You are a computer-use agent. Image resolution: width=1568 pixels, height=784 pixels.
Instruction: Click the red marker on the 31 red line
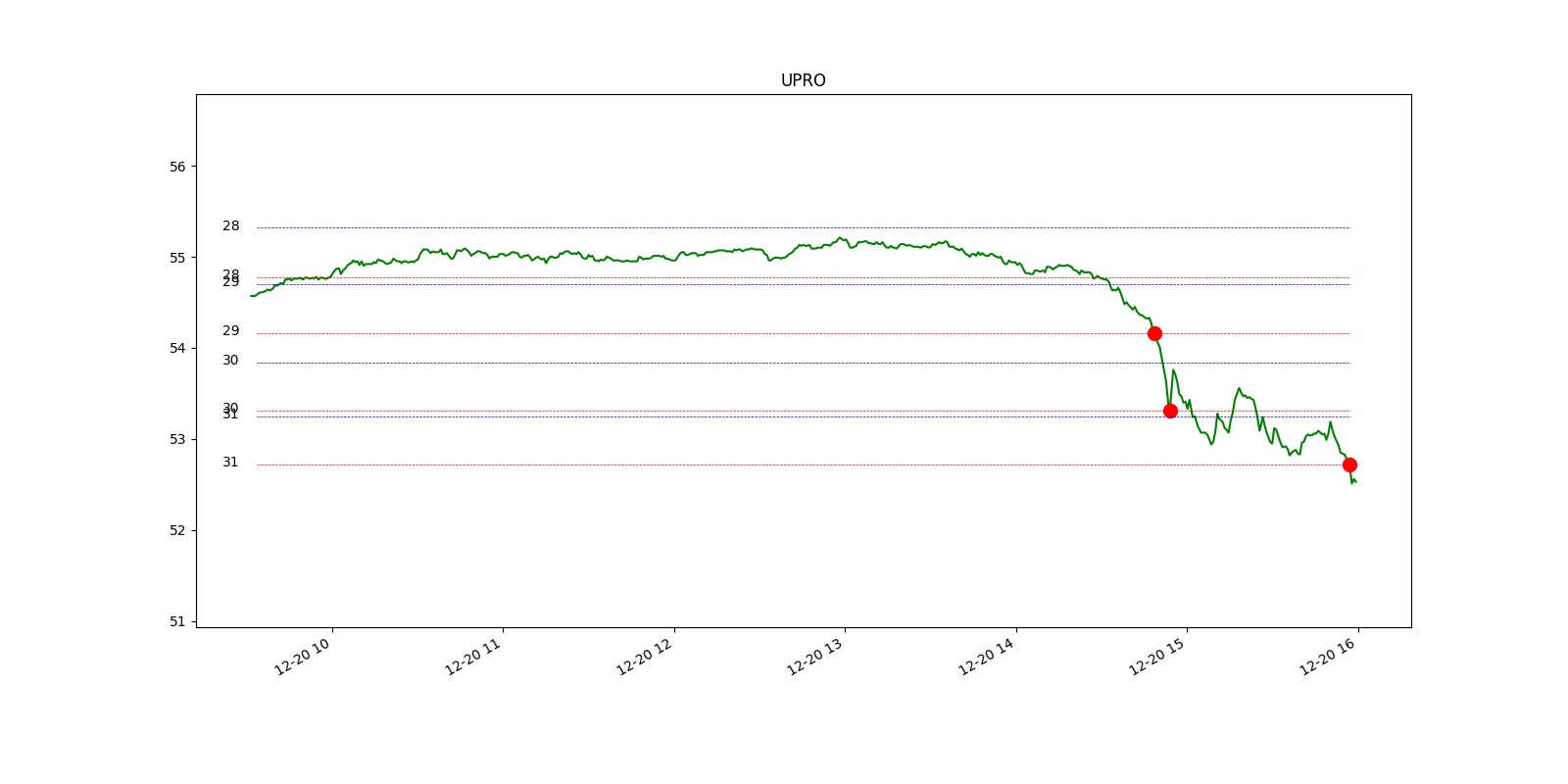(1349, 465)
